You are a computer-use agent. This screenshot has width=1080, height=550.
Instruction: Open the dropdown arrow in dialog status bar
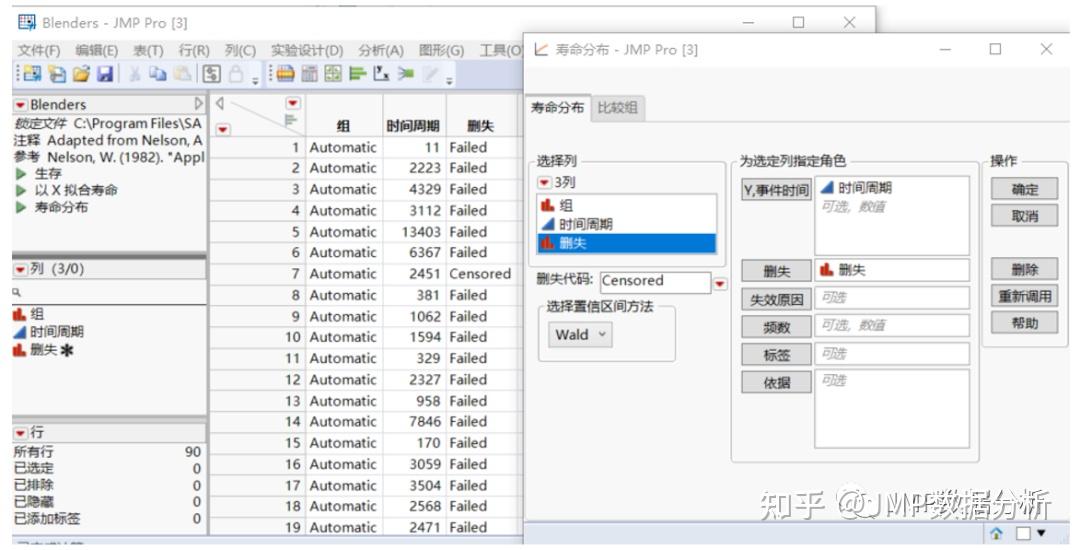(x=1041, y=533)
